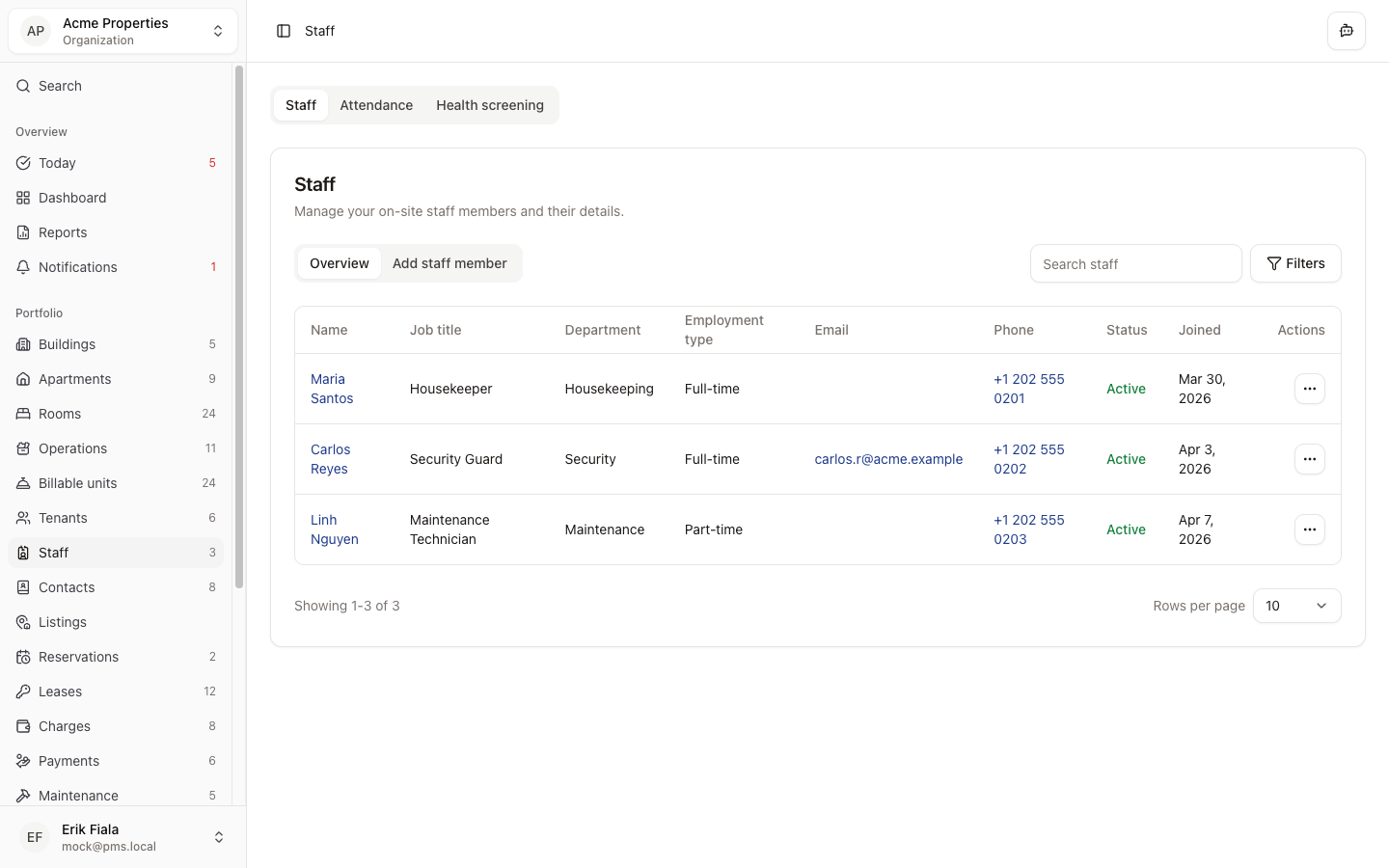1389x868 pixels.
Task: Open actions menu for Maria Santos
Action: coord(1309,389)
